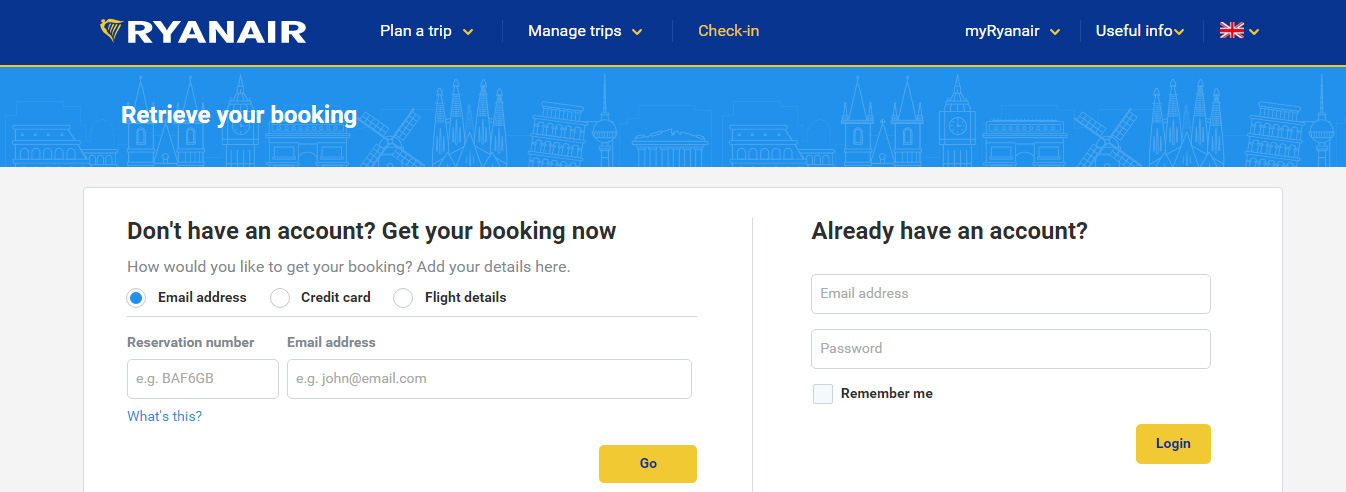The width and height of the screenshot is (1346, 492).
Task: Click the account Email address field
Action: (x=1010, y=294)
